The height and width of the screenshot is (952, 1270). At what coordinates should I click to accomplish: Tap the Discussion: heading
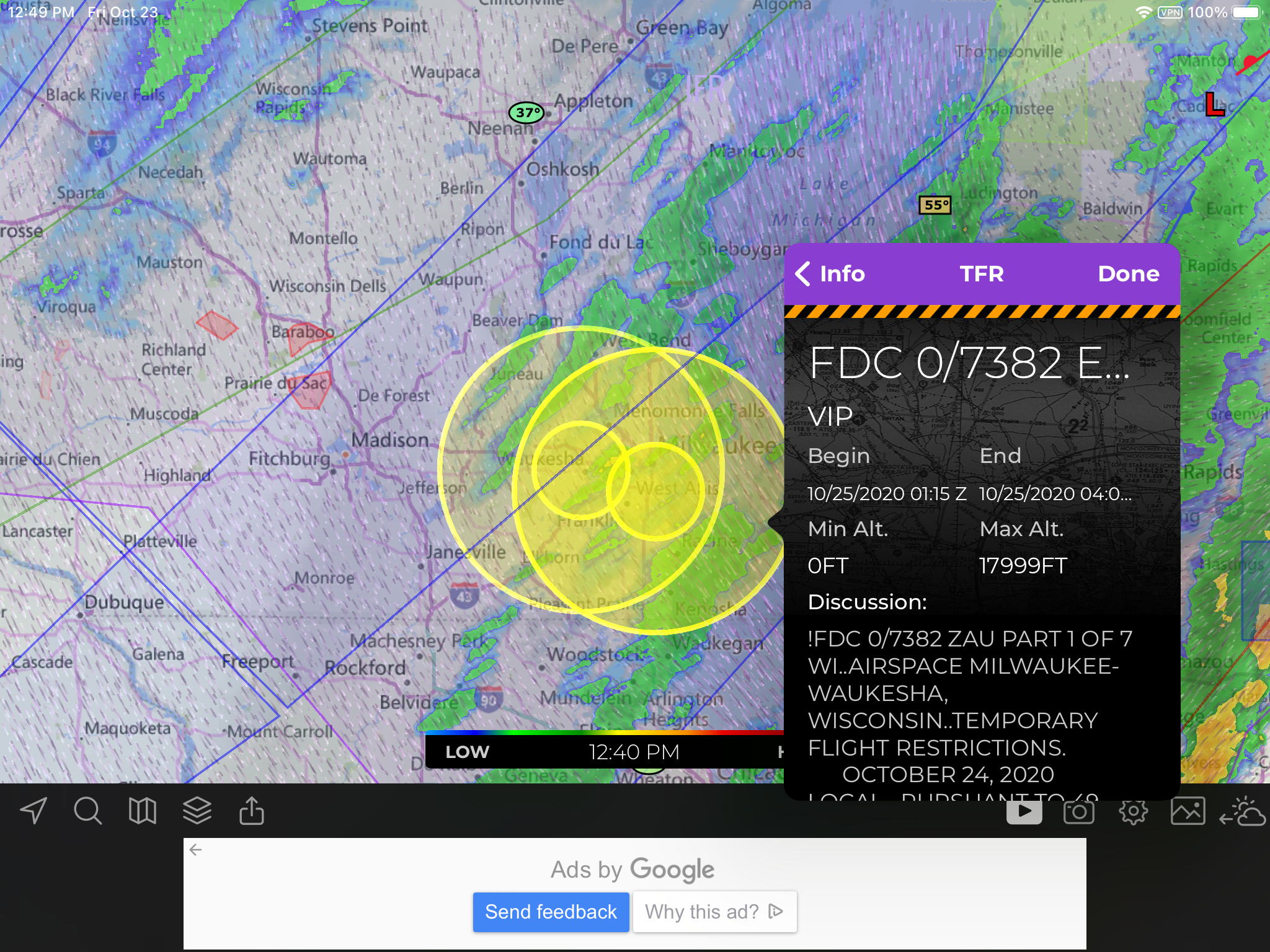tap(868, 602)
